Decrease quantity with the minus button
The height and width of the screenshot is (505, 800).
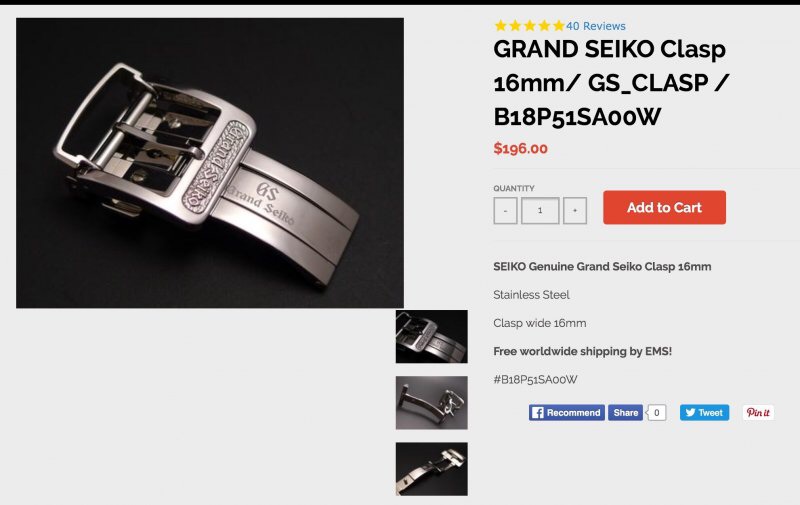click(505, 210)
